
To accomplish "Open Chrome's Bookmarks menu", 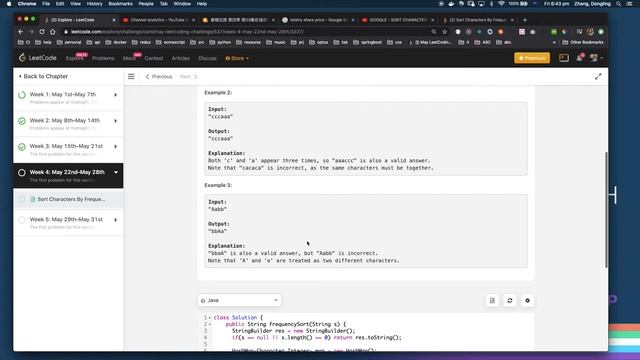I will (120, 4).
